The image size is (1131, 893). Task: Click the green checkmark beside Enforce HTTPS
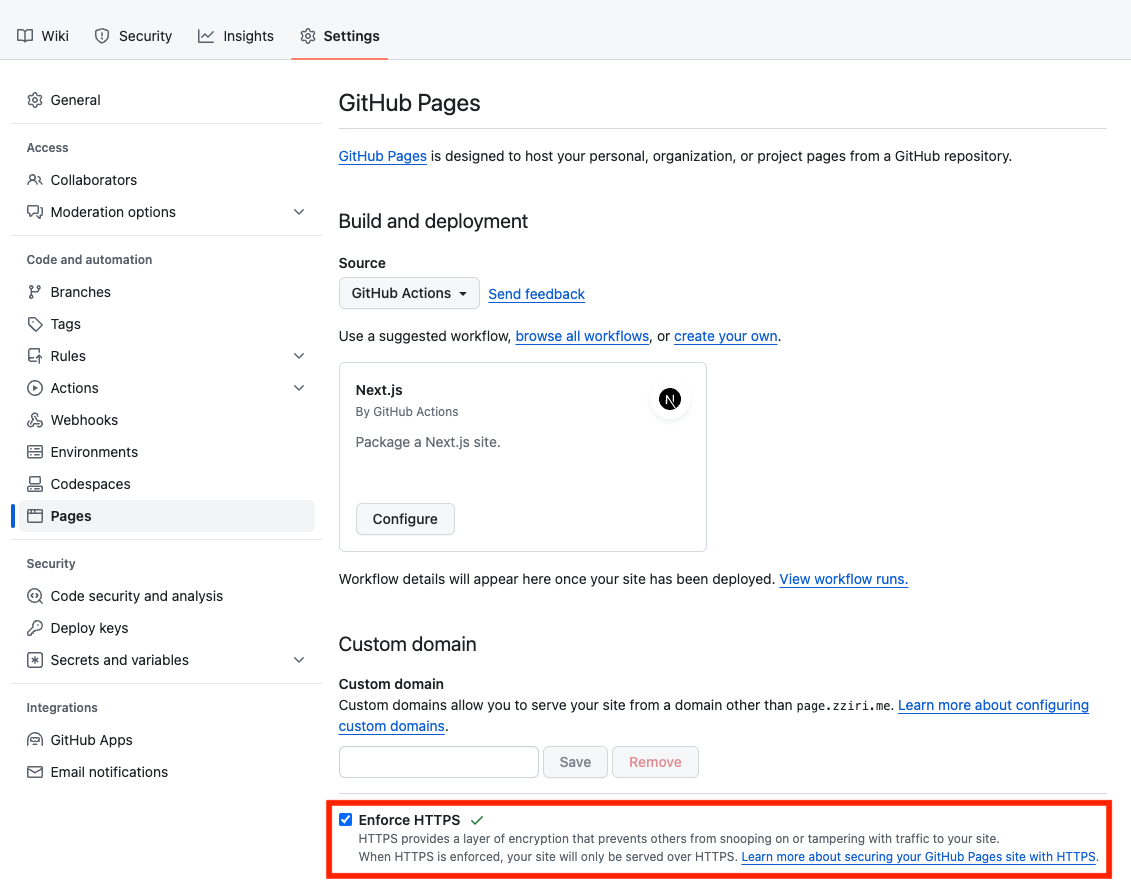pos(477,820)
